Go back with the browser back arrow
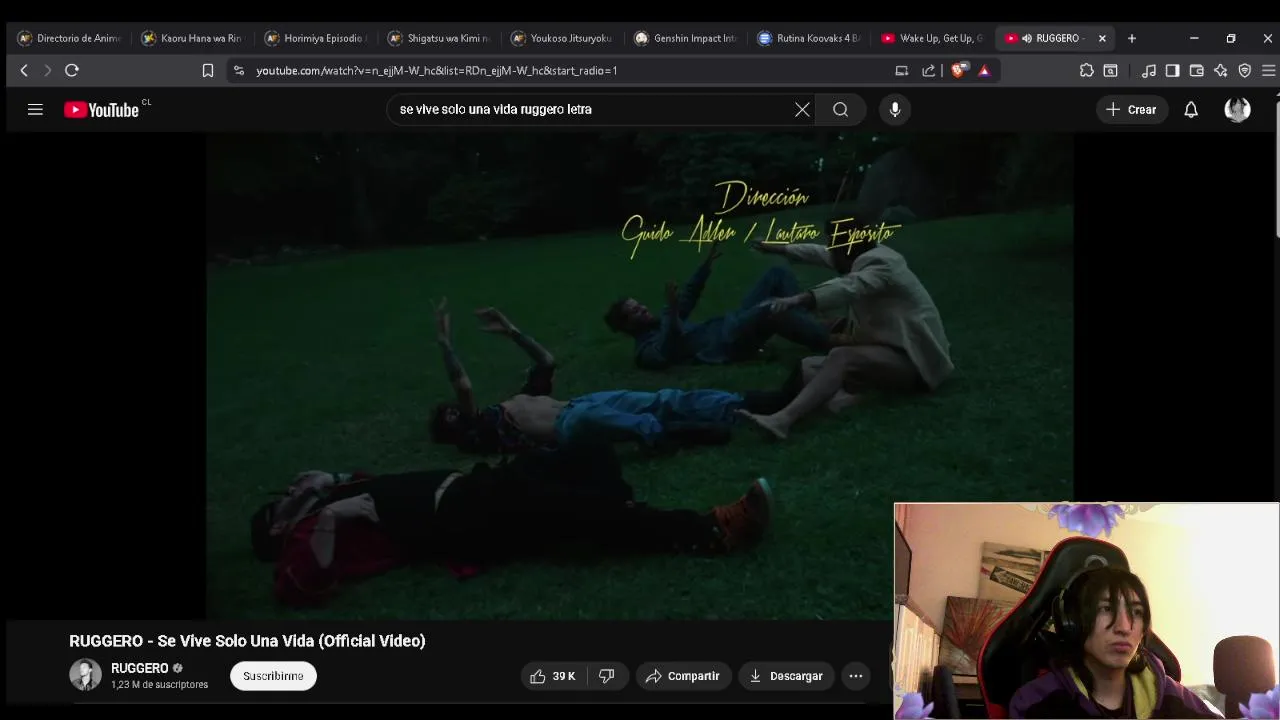The height and width of the screenshot is (720, 1280). (24, 70)
